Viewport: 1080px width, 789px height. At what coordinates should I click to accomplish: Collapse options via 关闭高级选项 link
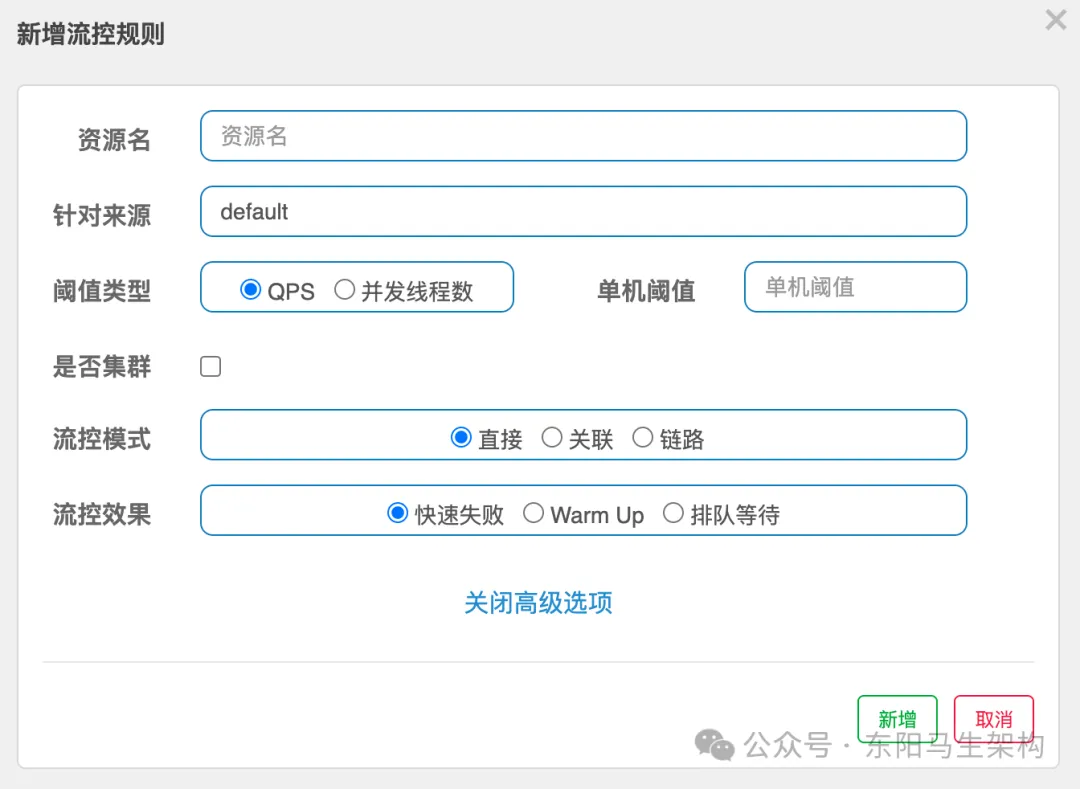coord(539,602)
